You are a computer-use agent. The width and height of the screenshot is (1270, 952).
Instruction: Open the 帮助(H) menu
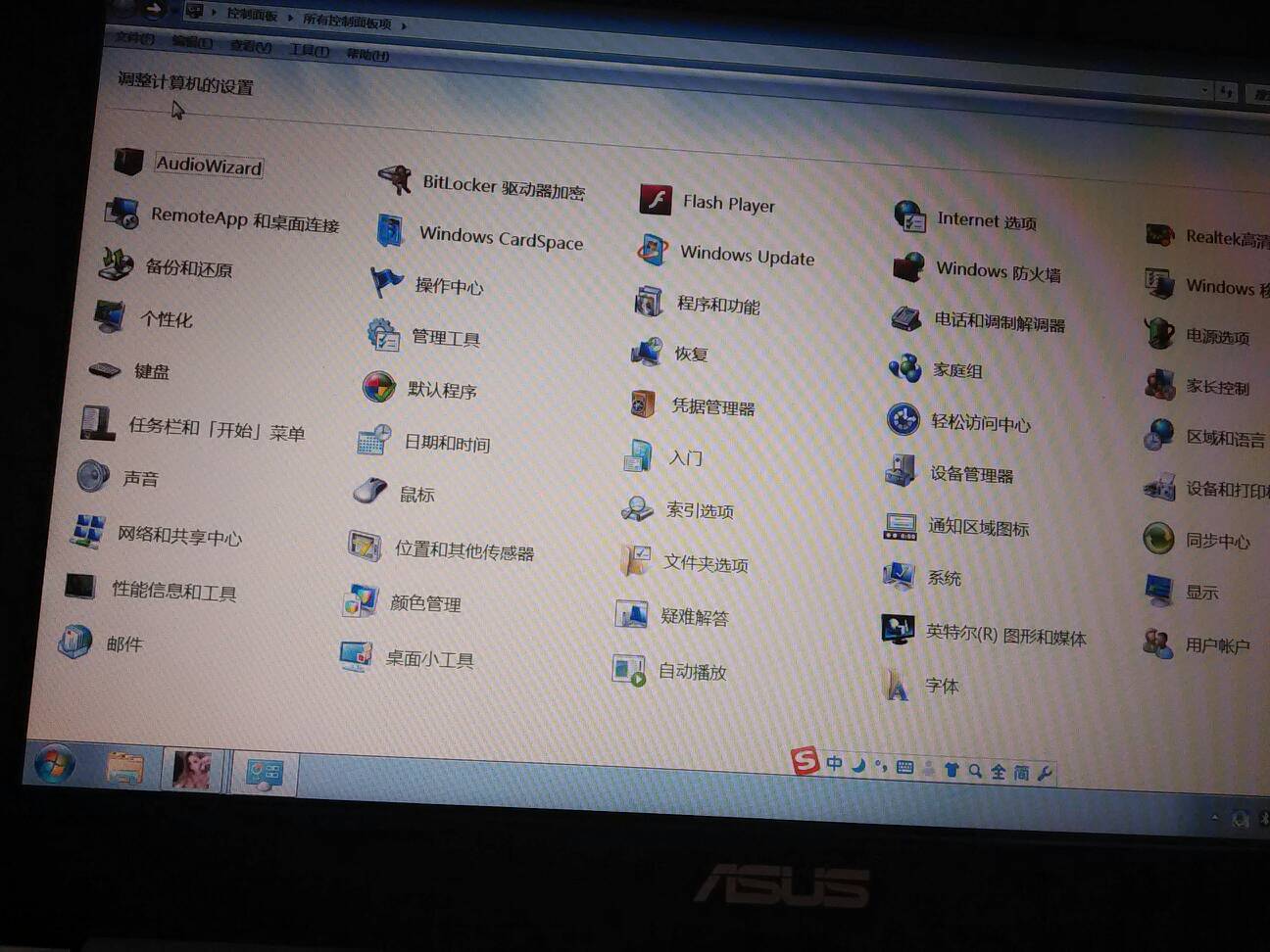(x=368, y=55)
